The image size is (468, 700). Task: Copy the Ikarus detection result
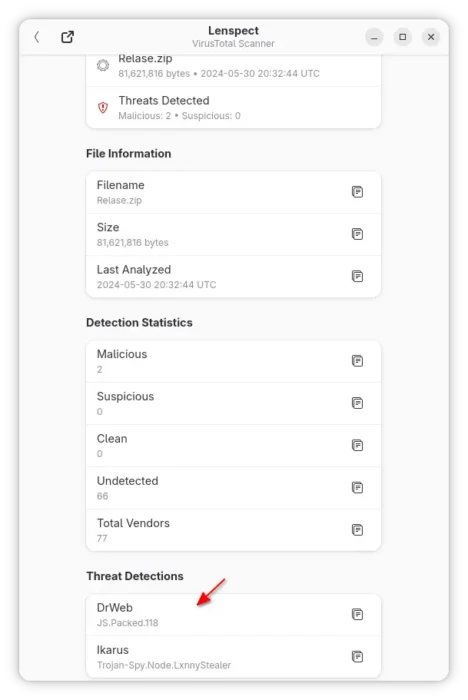click(357, 657)
